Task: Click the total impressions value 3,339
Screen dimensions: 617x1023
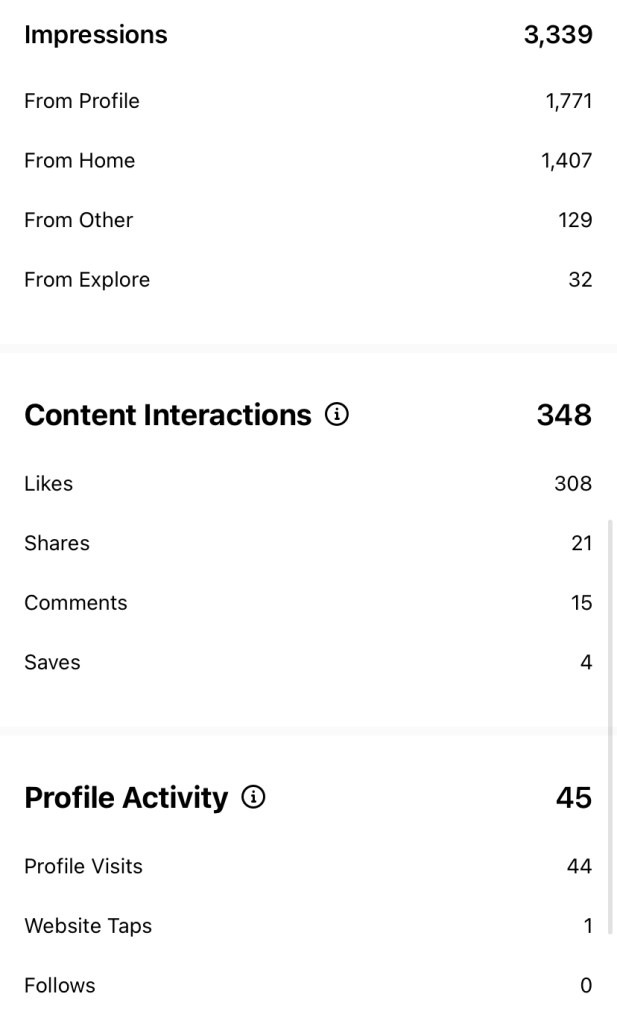Action: tap(558, 35)
